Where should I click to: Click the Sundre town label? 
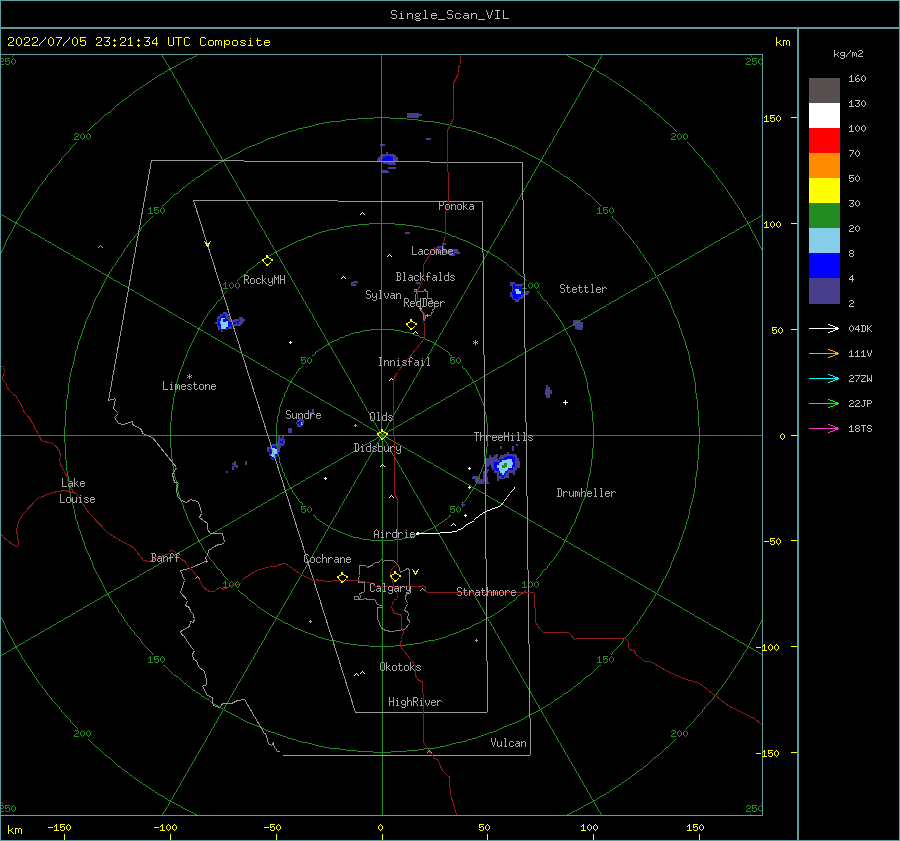coord(303,414)
